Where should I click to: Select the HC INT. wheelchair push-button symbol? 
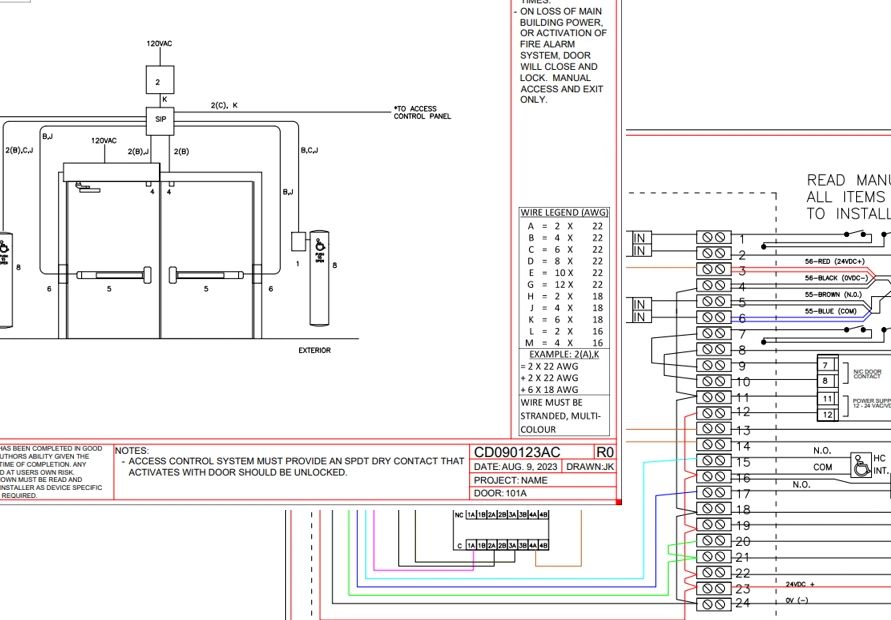(858, 464)
